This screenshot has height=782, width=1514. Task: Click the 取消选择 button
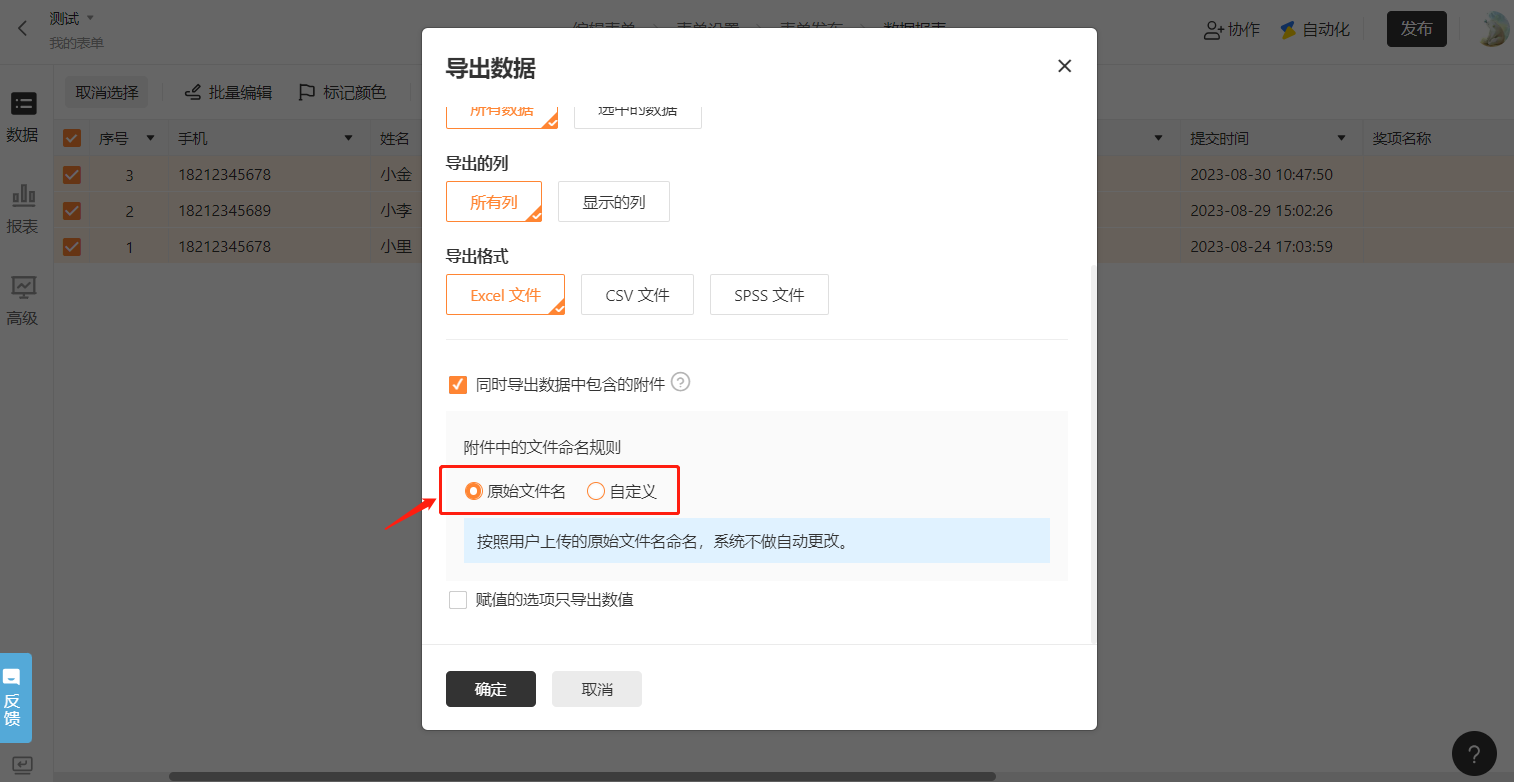pyautogui.click(x=107, y=93)
